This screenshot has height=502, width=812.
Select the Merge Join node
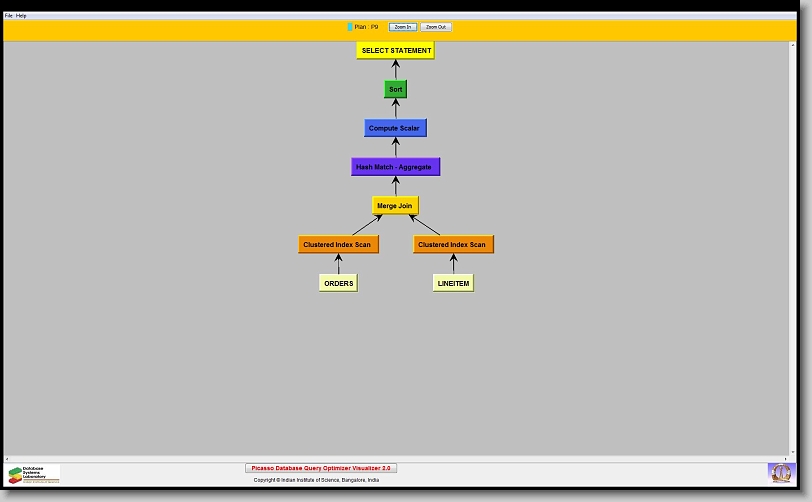pyautogui.click(x=395, y=206)
